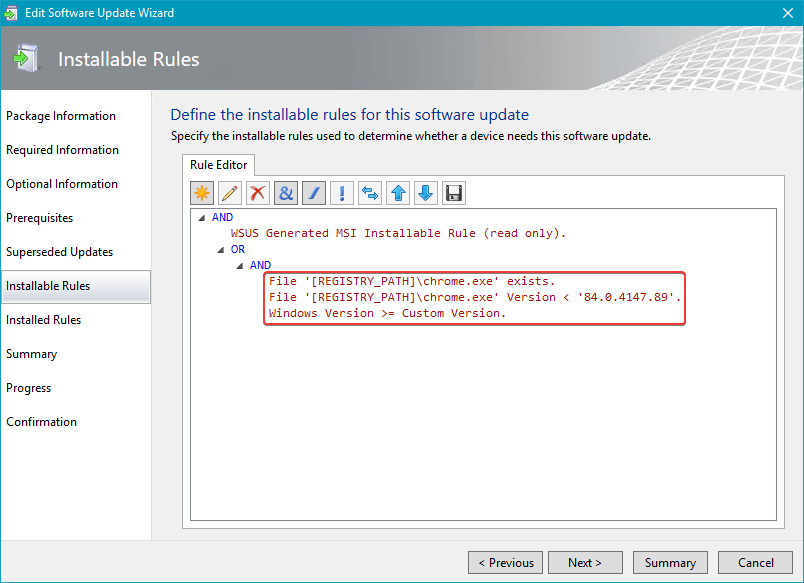Click the ampersand AND group icon
804x583 pixels.
286,193
